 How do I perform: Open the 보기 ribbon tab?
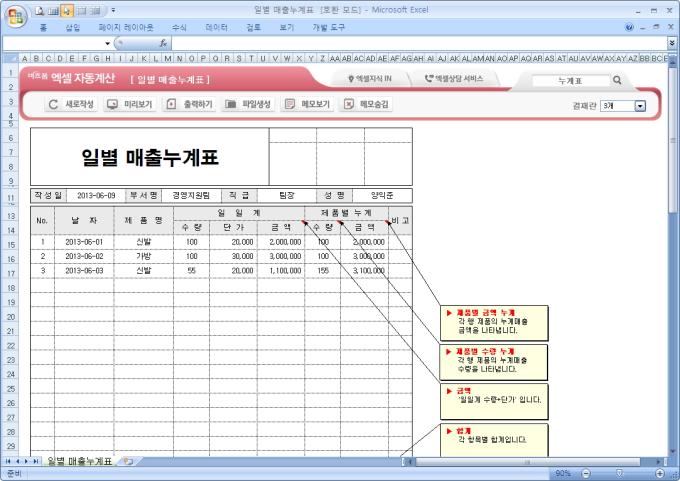point(286,27)
